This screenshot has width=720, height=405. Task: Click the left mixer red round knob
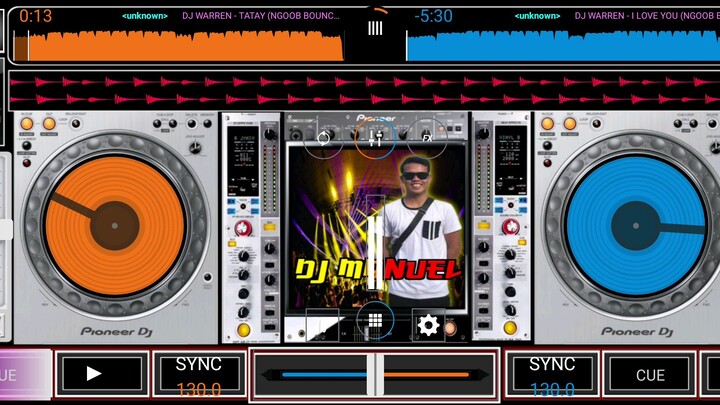(x=243, y=228)
